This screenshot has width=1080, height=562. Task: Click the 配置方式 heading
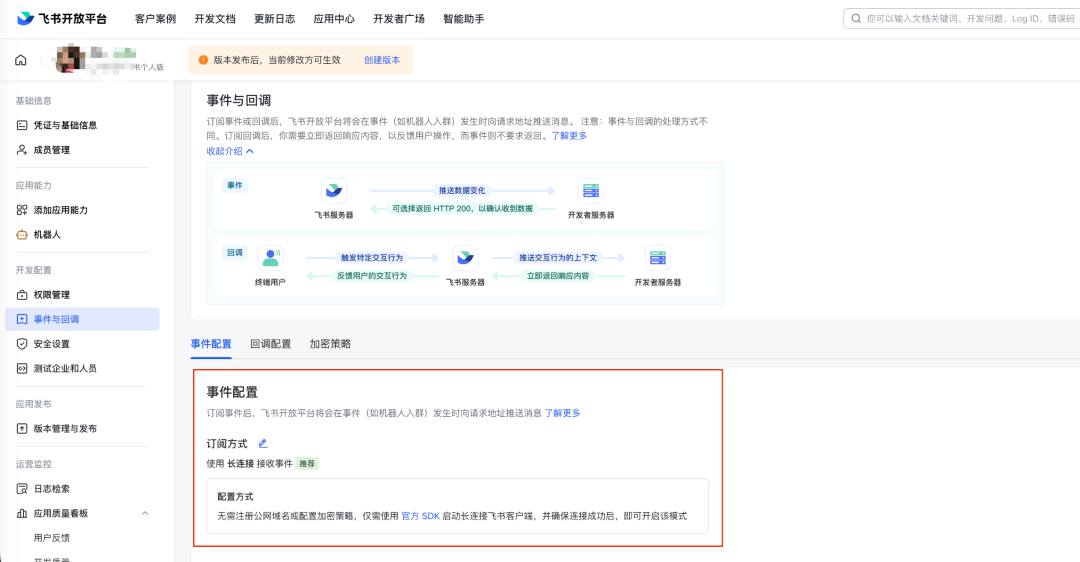[x=236, y=497]
